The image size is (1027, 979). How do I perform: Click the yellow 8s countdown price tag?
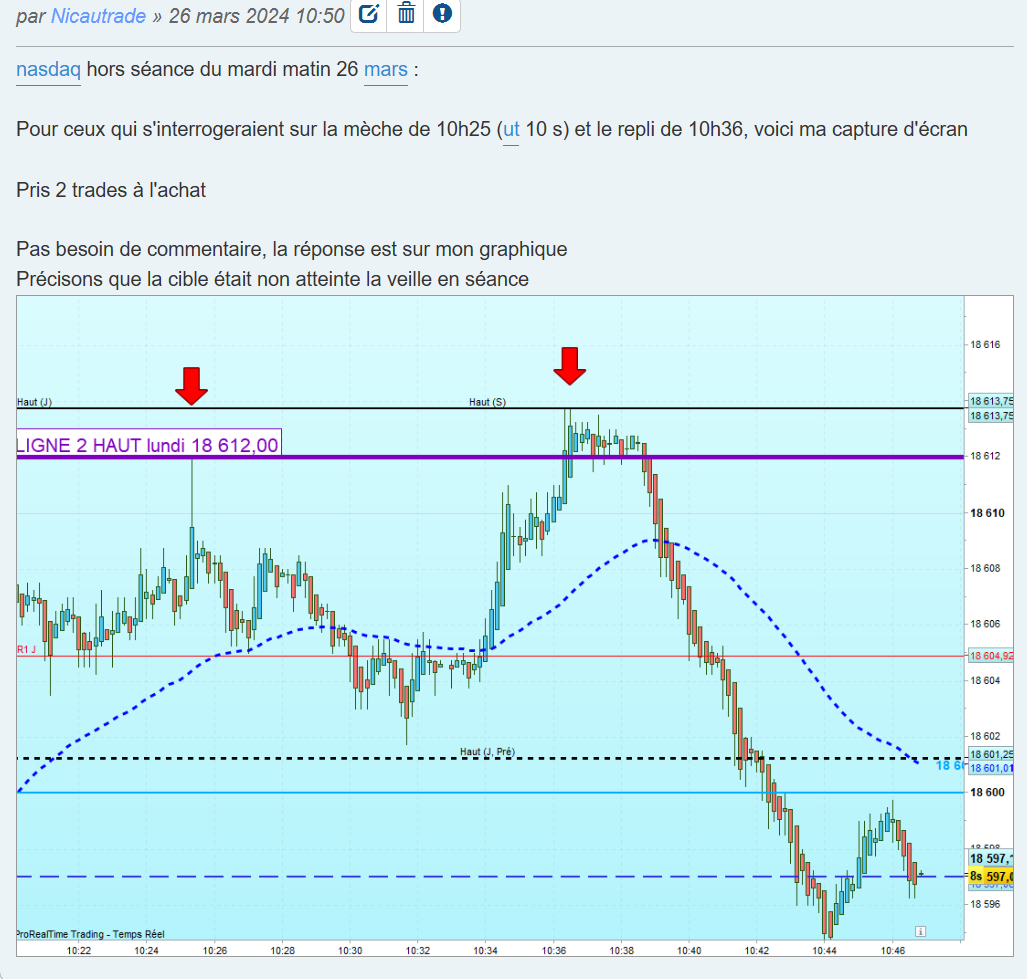991,876
